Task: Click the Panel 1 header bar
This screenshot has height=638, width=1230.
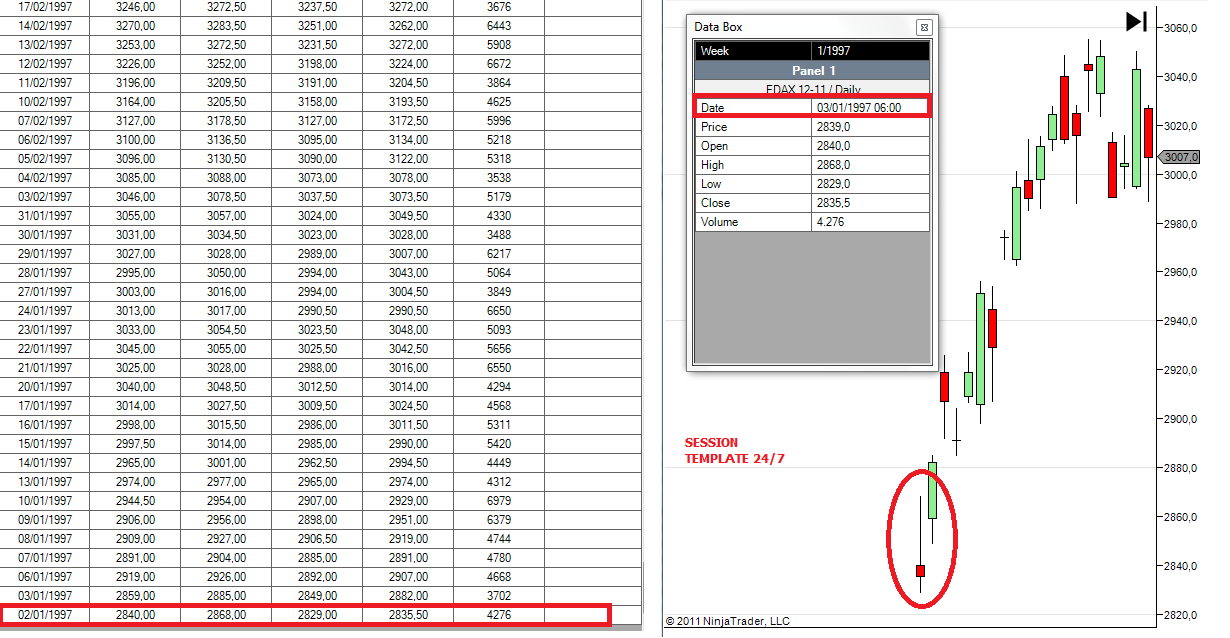Action: [812, 70]
